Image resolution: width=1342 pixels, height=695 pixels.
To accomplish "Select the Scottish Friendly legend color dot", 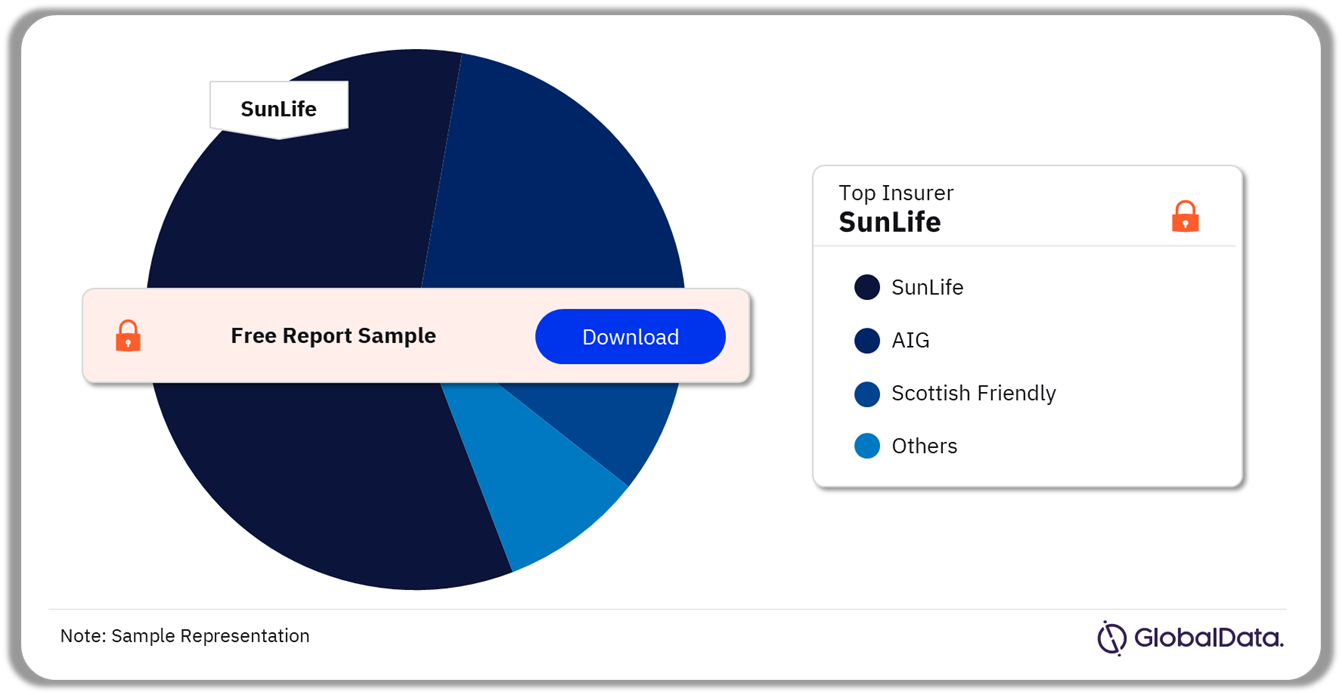I will [867, 394].
